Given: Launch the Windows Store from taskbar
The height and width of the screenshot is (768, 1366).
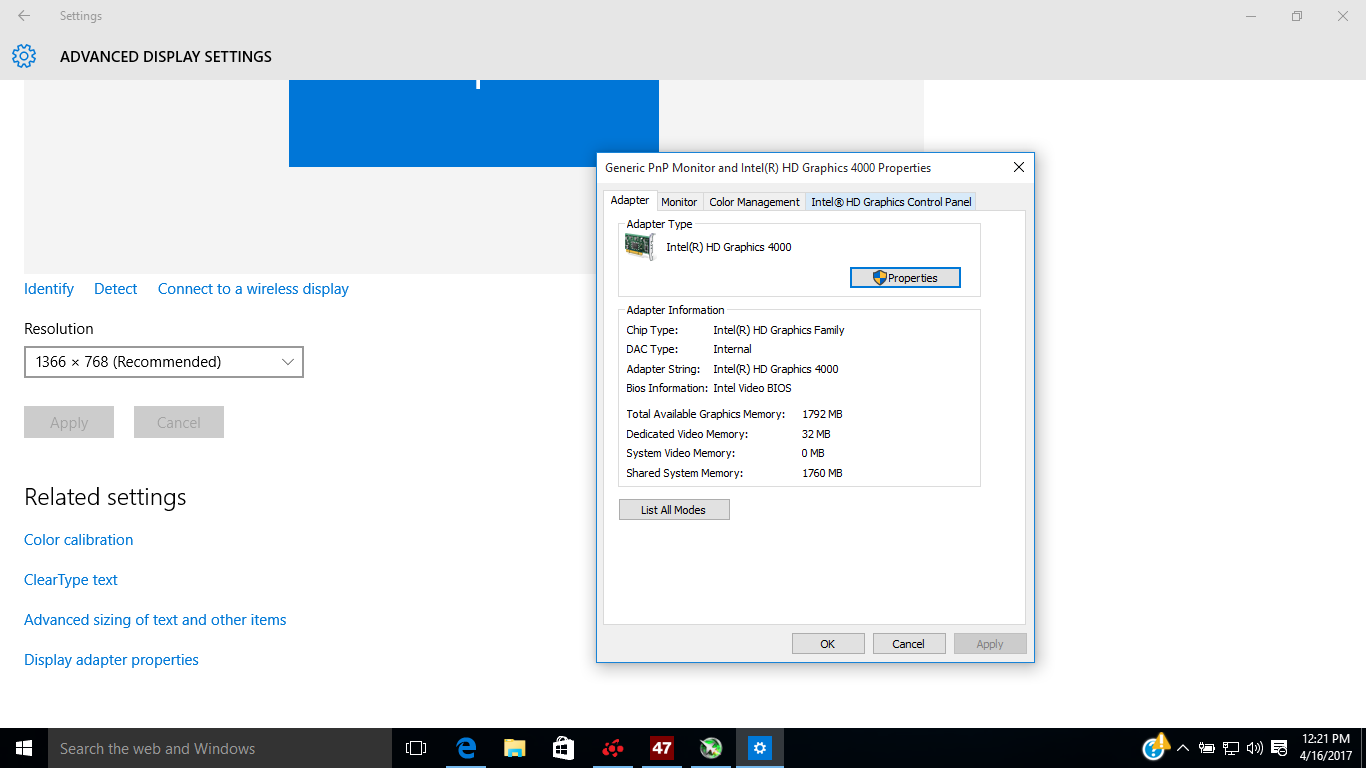Looking at the screenshot, I should pyautogui.click(x=563, y=747).
